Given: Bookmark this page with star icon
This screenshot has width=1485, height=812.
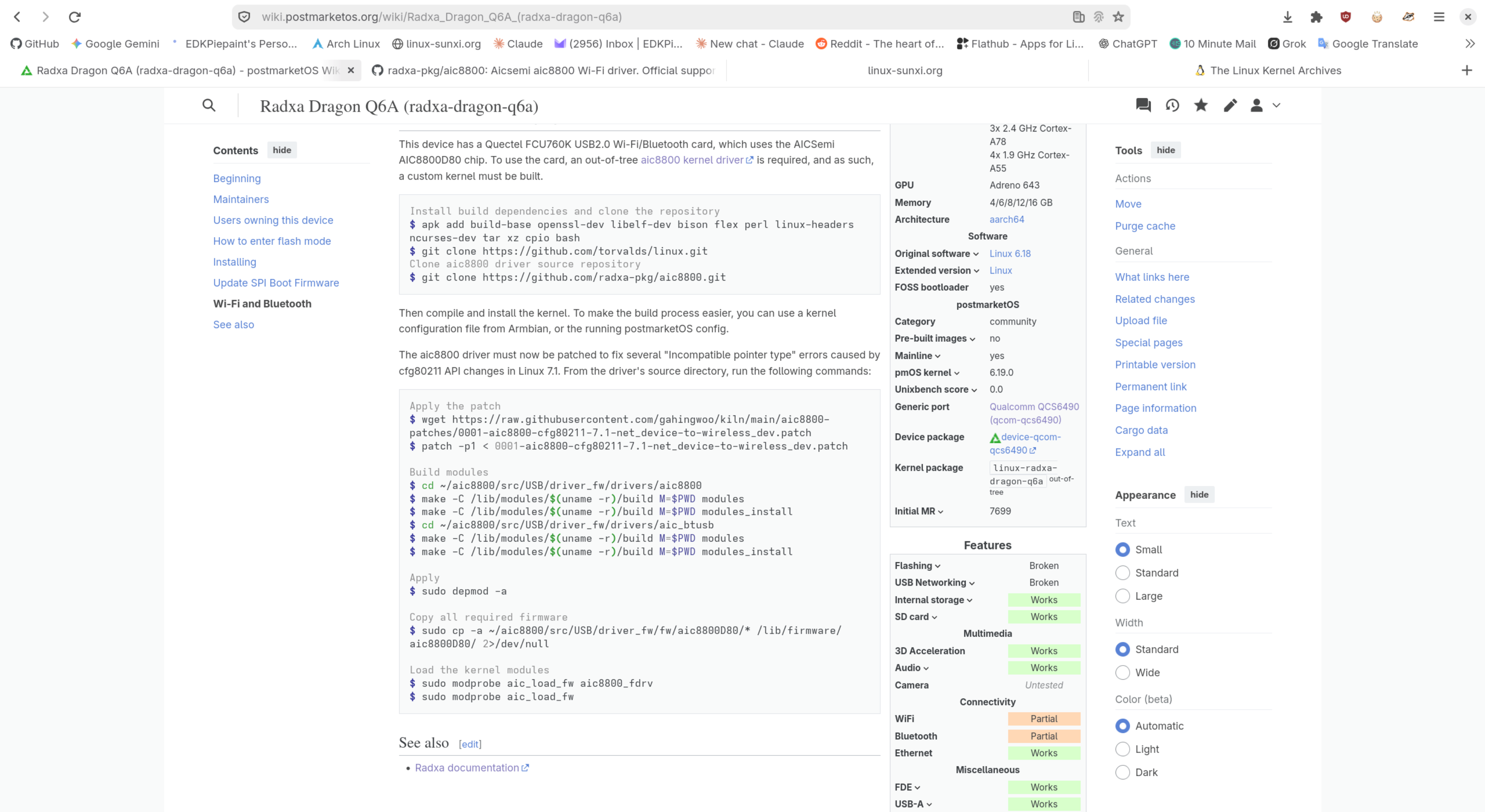Looking at the screenshot, I should pyautogui.click(x=1118, y=17).
